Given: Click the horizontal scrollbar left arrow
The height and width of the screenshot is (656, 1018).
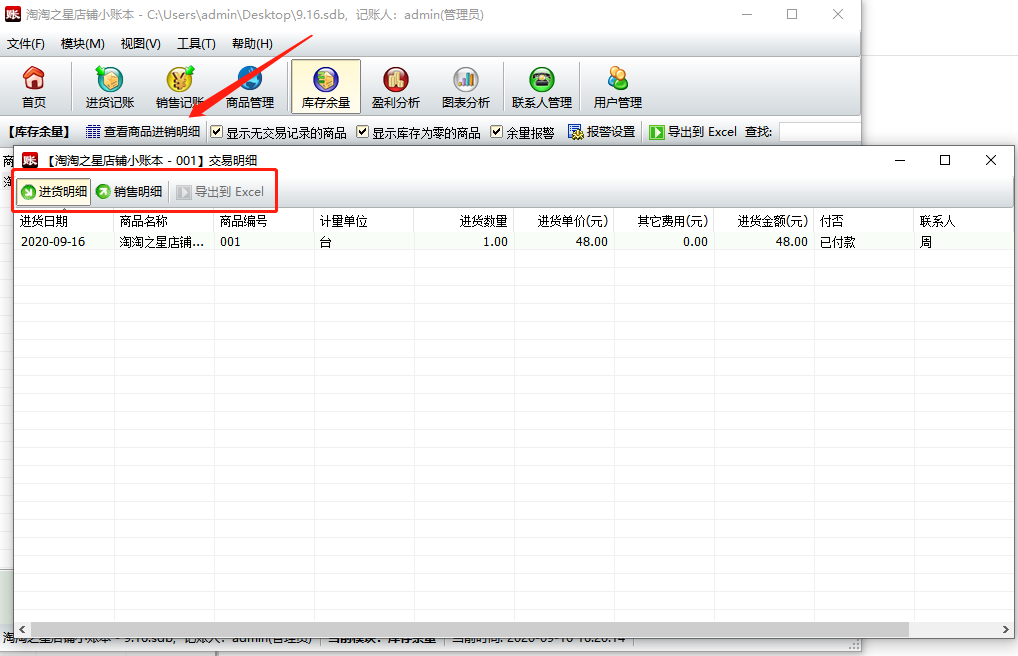Looking at the screenshot, I should pyautogui.click(x=22, y=629).
